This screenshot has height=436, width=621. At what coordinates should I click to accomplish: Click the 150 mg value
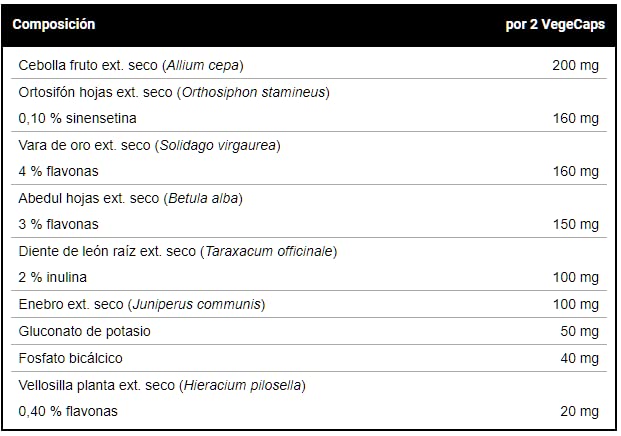coord(575,224)
